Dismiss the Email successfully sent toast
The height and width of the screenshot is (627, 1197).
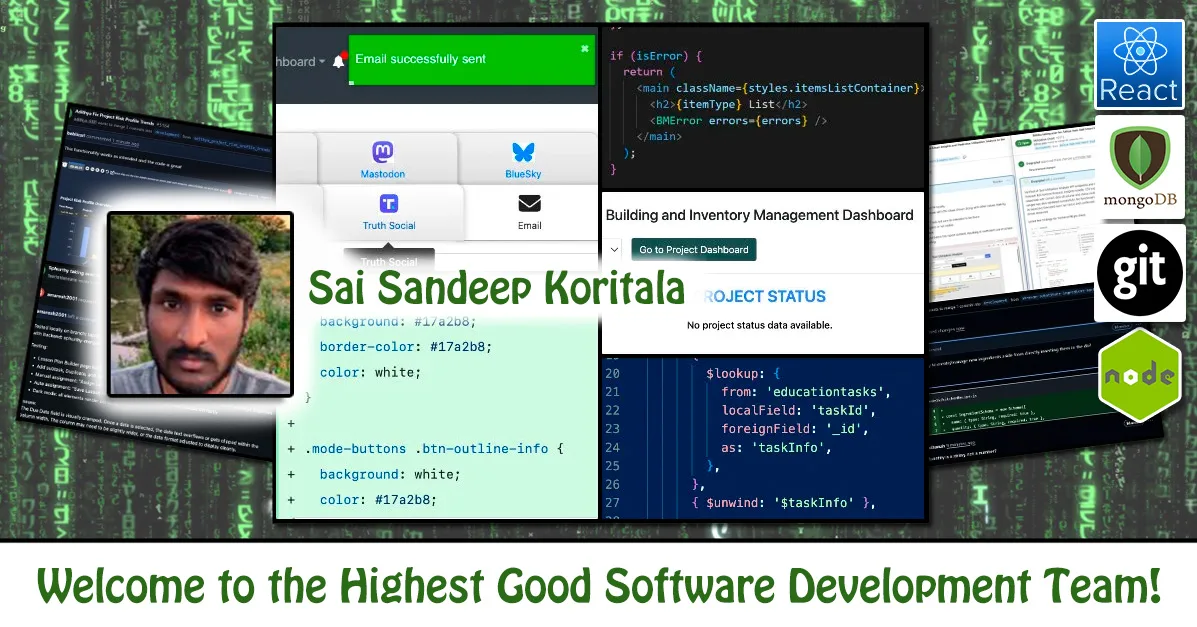[x=585, y=48]
